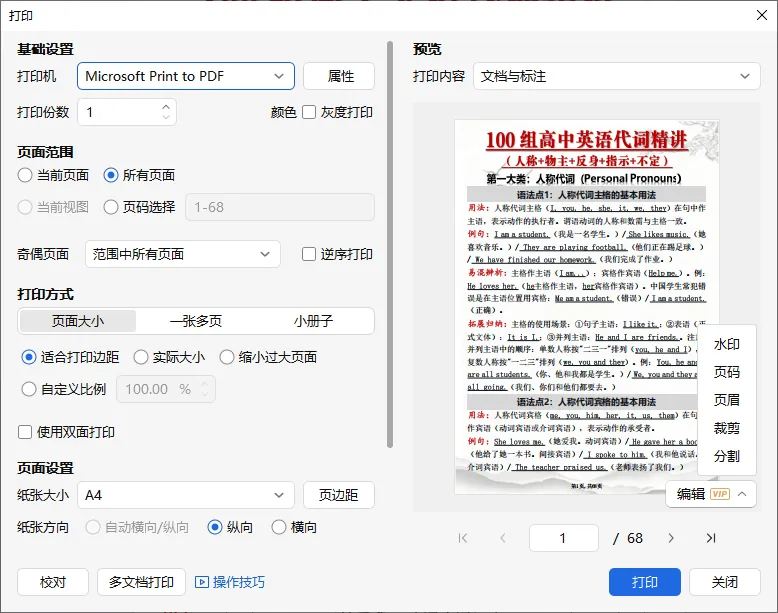Check the 逆序打印 option
778x613 pixels.
point(309,254)
